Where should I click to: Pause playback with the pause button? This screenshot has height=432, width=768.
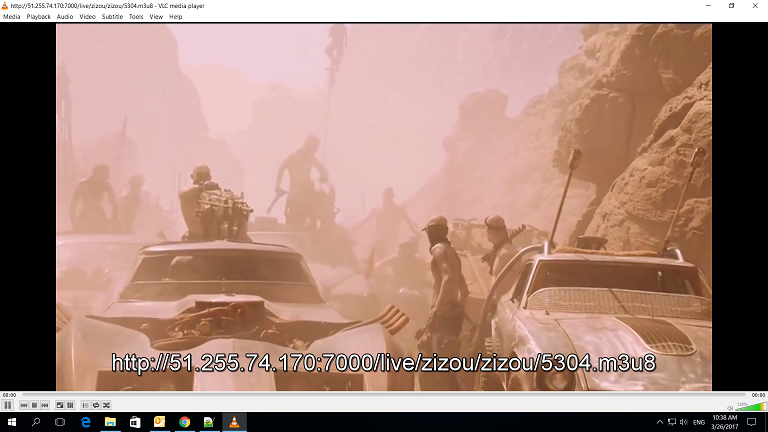click(x=8, y=405)
